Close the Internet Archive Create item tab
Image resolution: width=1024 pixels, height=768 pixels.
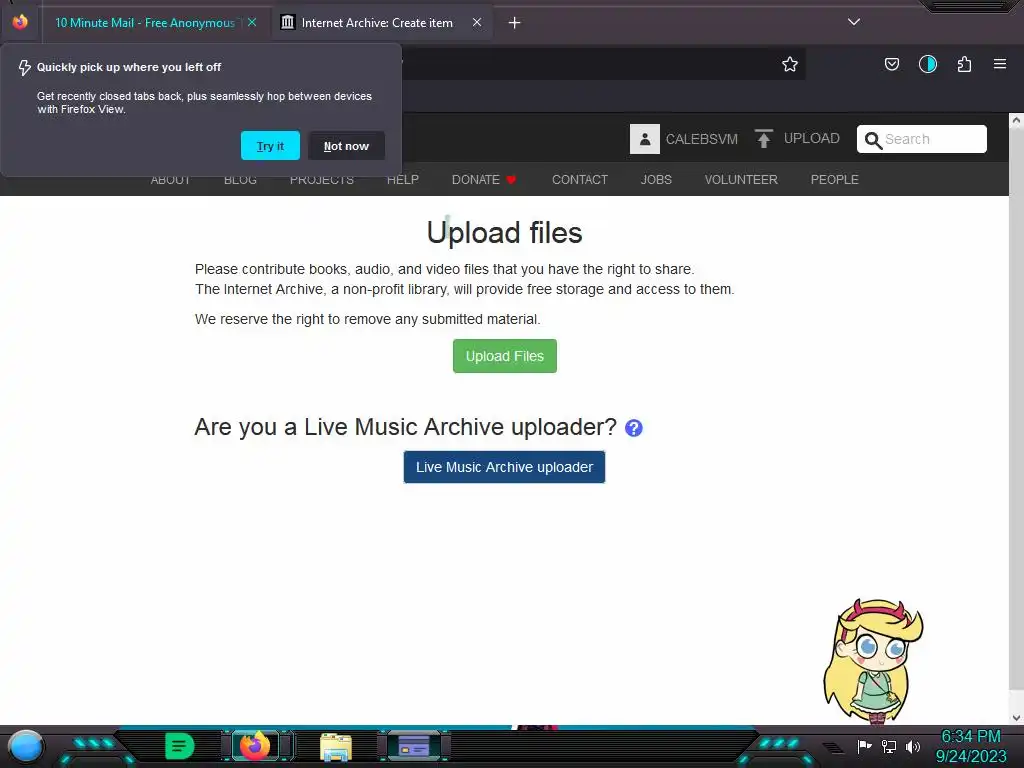(x=477, y=22)
